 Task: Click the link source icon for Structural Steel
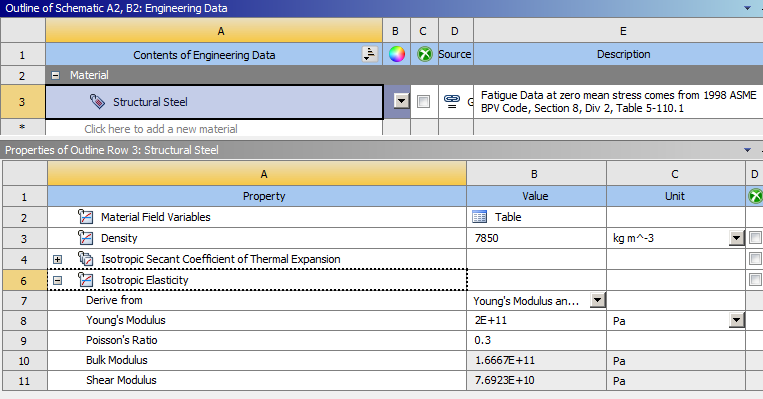[452, 101]
